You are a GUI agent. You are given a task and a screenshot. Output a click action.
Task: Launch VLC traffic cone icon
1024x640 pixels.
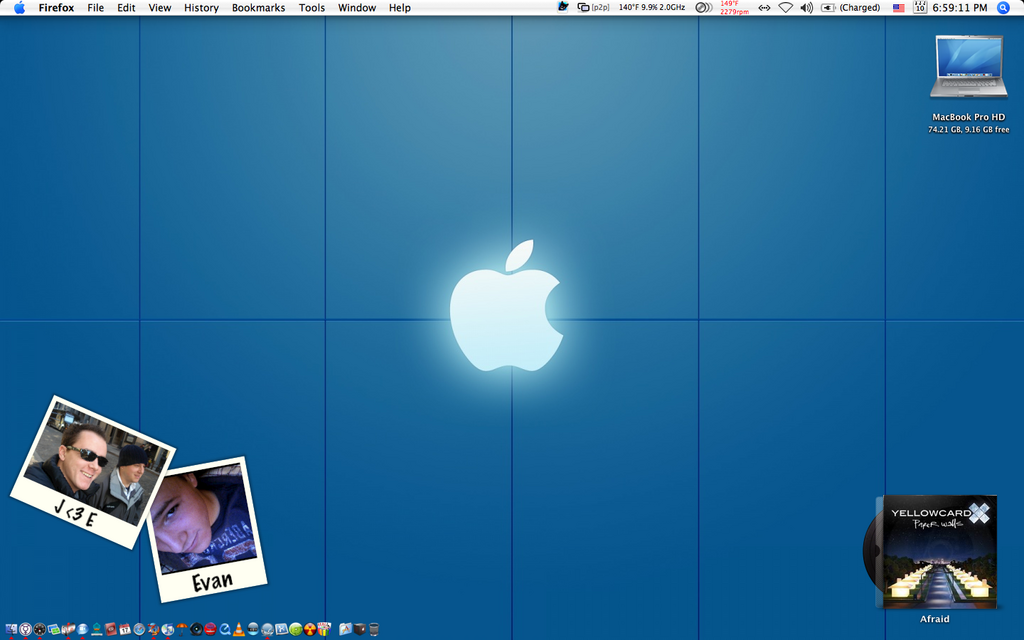click(239, 630)
